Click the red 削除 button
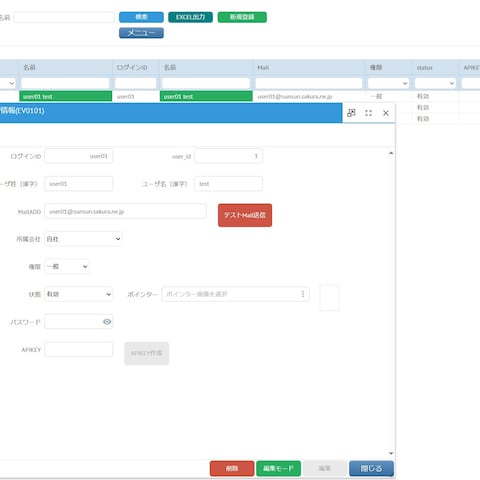The width and height of the screenshot is (480, 480). coord(232,469)
